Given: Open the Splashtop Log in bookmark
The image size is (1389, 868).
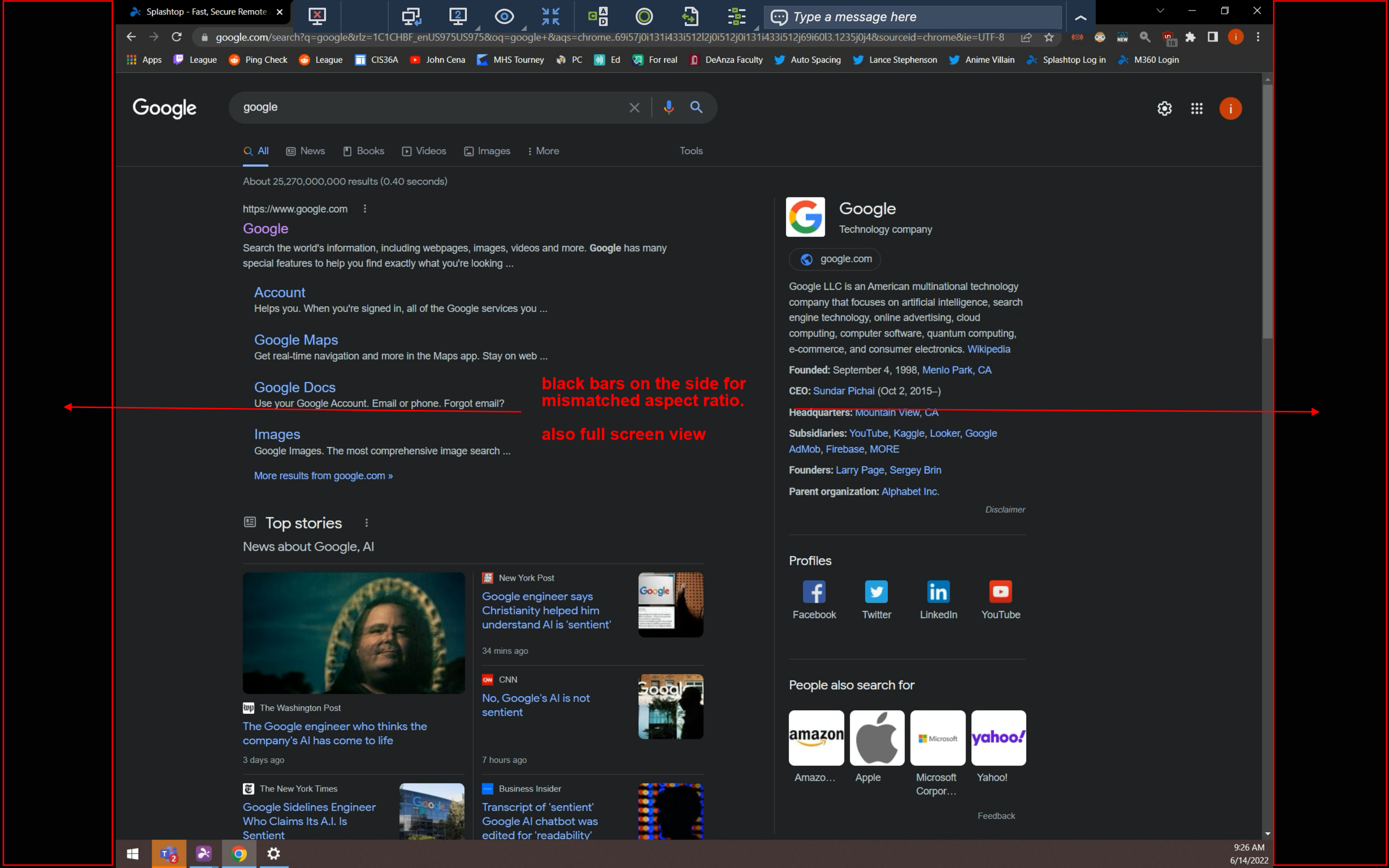Looking at the screenshot, I should click(1065, 60).
